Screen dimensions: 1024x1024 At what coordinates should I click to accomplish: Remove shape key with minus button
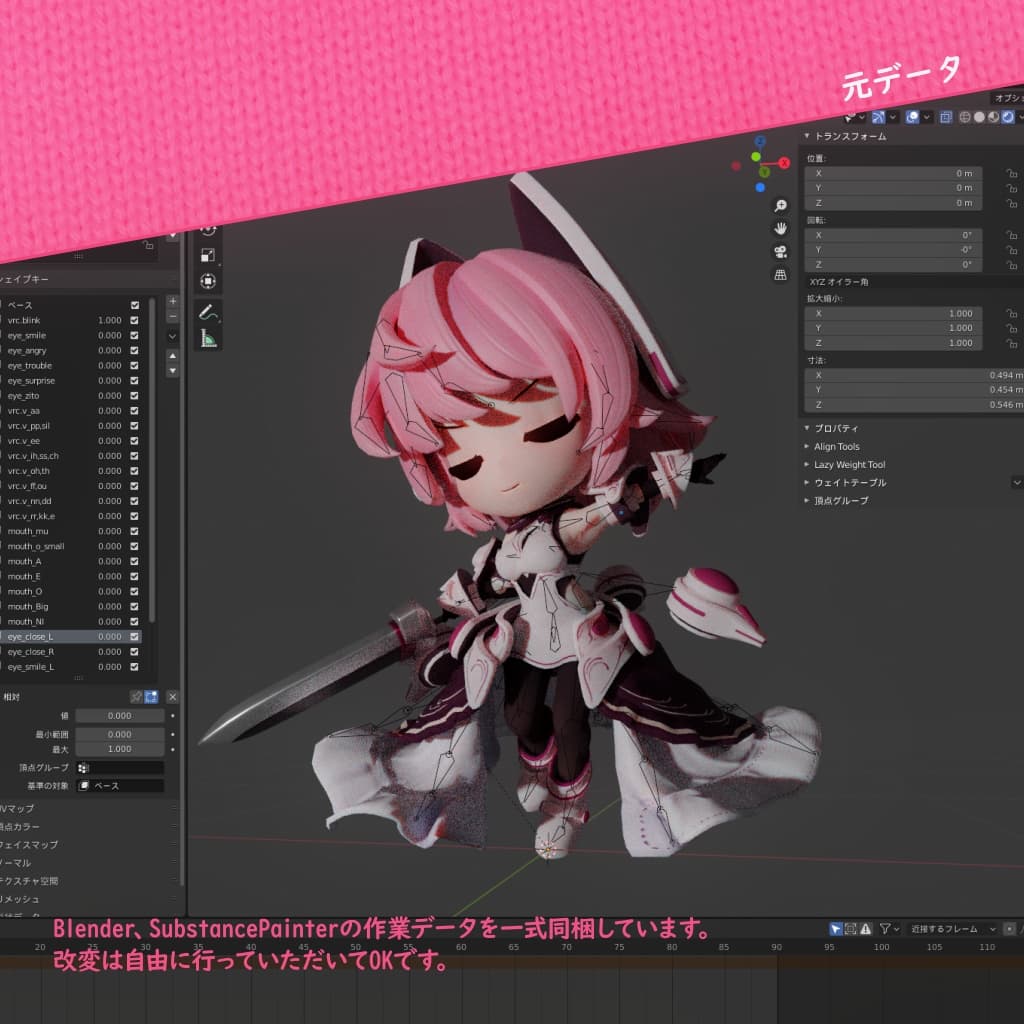pyautogui.click(x=172, y=317)
